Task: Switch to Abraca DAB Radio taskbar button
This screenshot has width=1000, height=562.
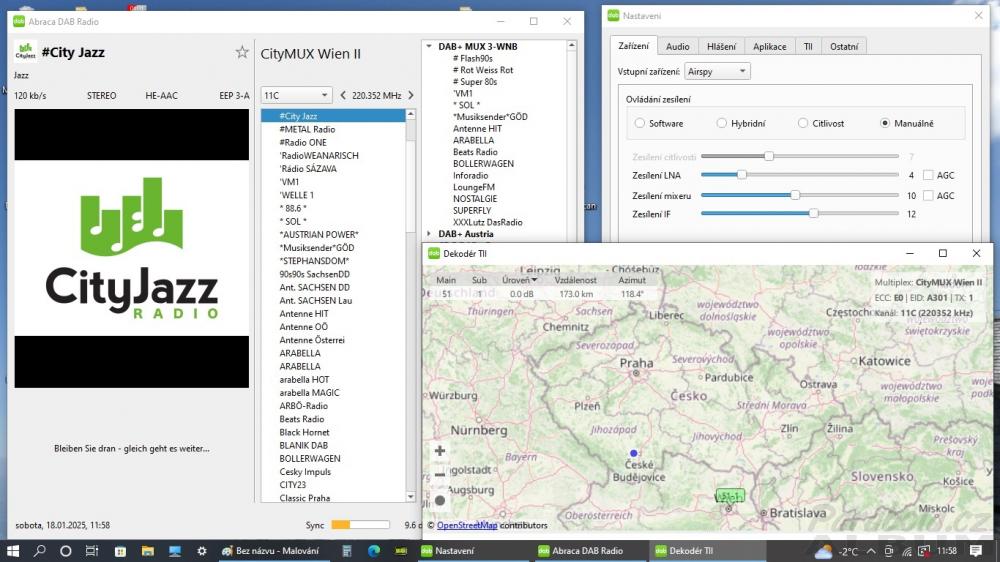Action: pos(591,551)
